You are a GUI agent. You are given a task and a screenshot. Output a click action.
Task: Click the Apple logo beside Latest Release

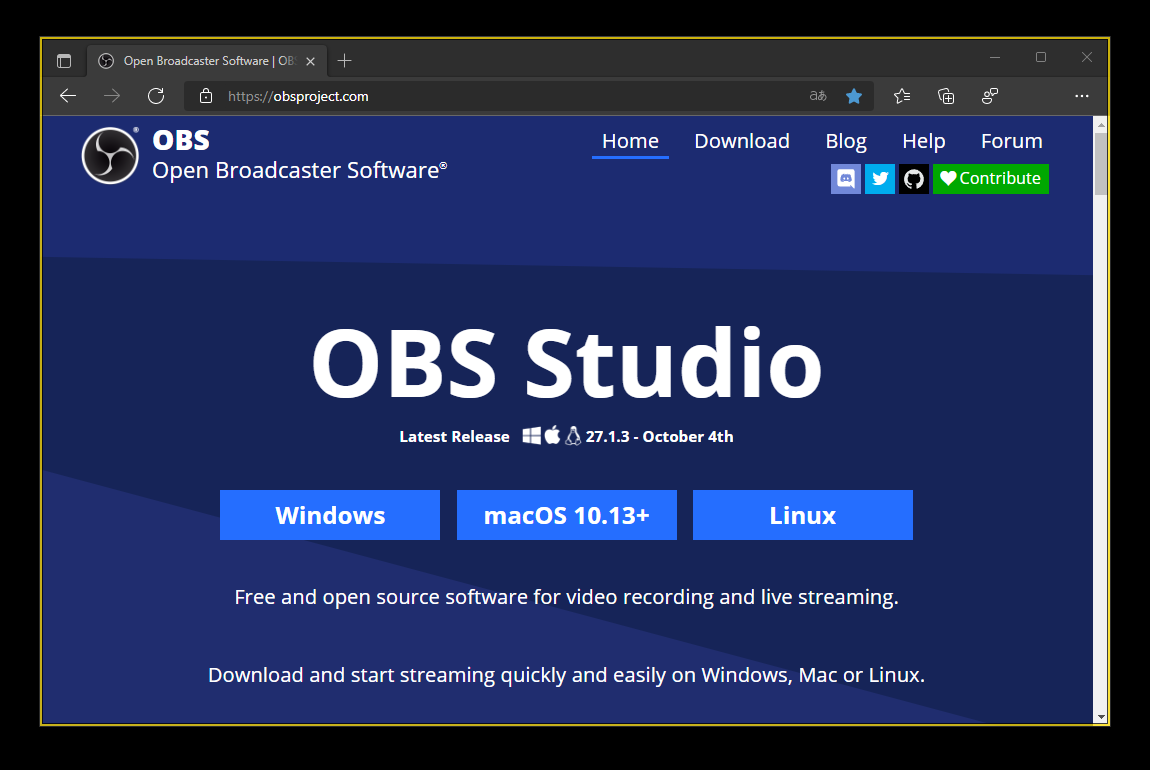(552, 435)
